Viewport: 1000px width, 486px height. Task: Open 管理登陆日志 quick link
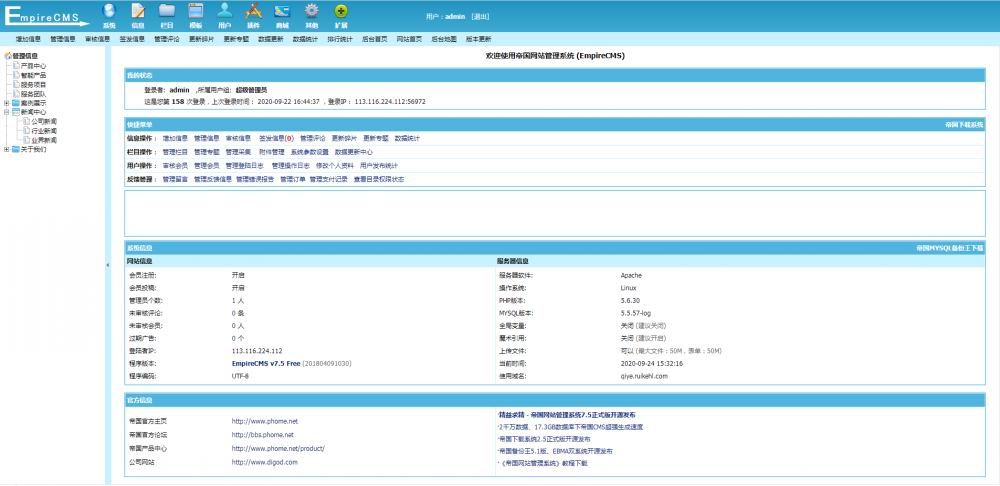click(245, 165)
